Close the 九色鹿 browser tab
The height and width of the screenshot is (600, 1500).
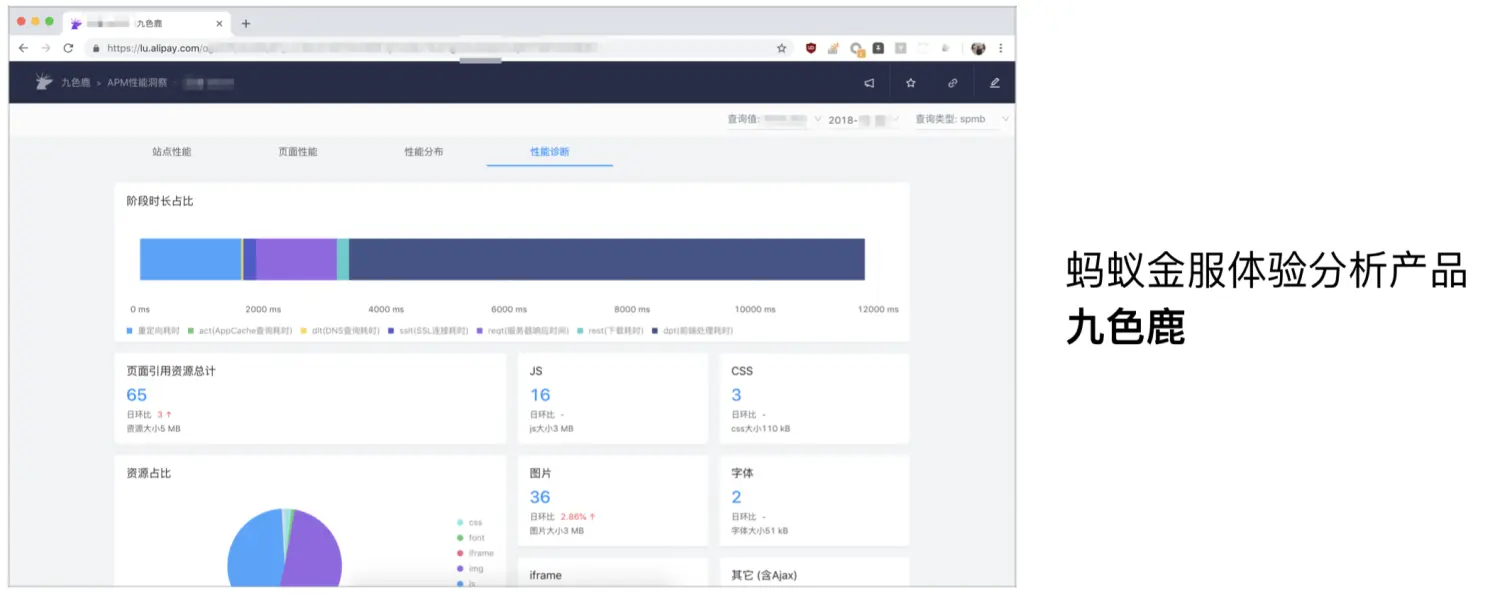coord(219,23)
